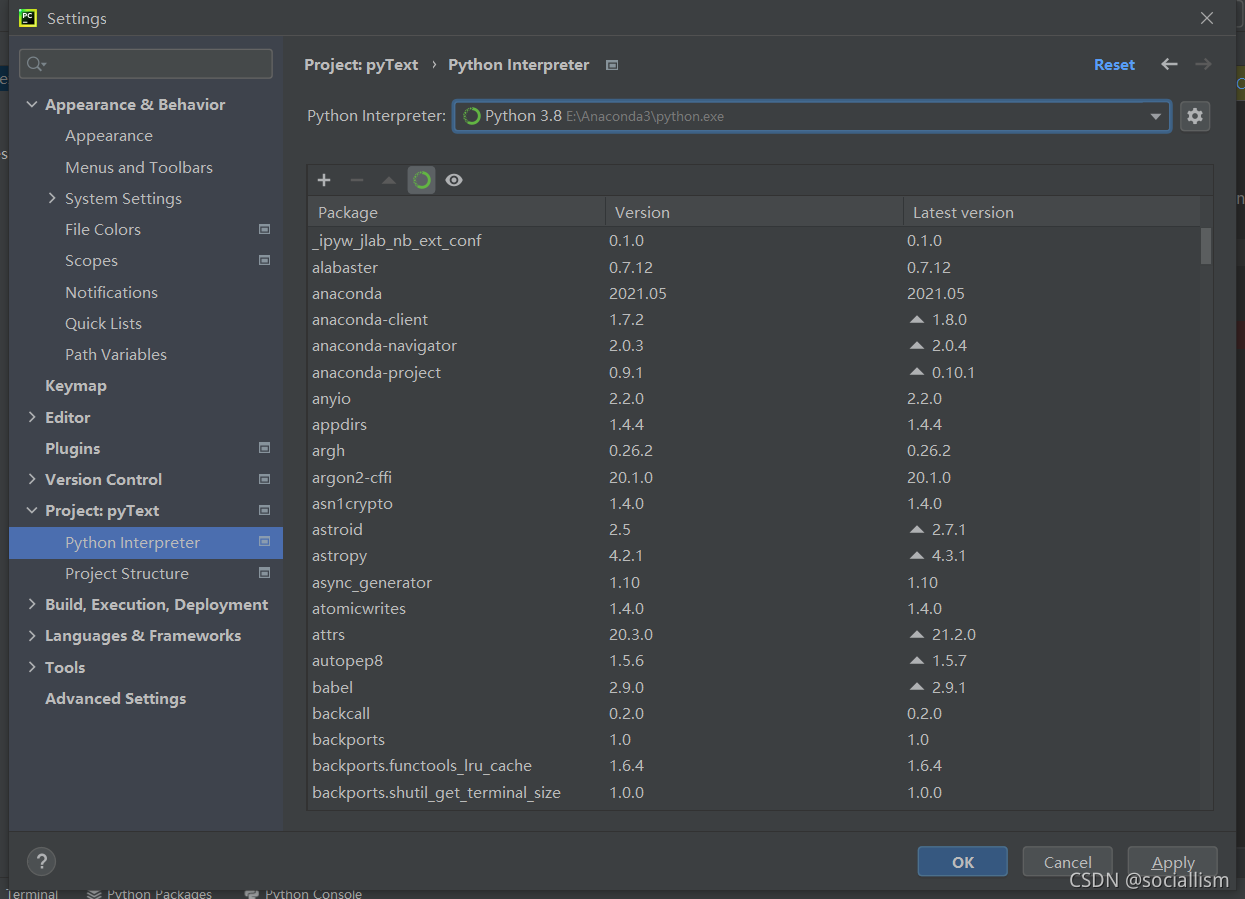The image size is (1245, 899).
Task: Click upgrade arrow for babel 2.9.1
Action: (x=916, y=688)
